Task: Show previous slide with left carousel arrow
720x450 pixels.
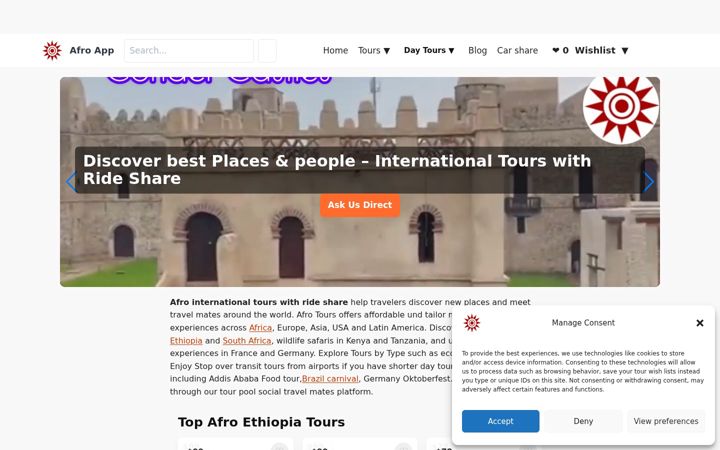Action: (71, 182)
